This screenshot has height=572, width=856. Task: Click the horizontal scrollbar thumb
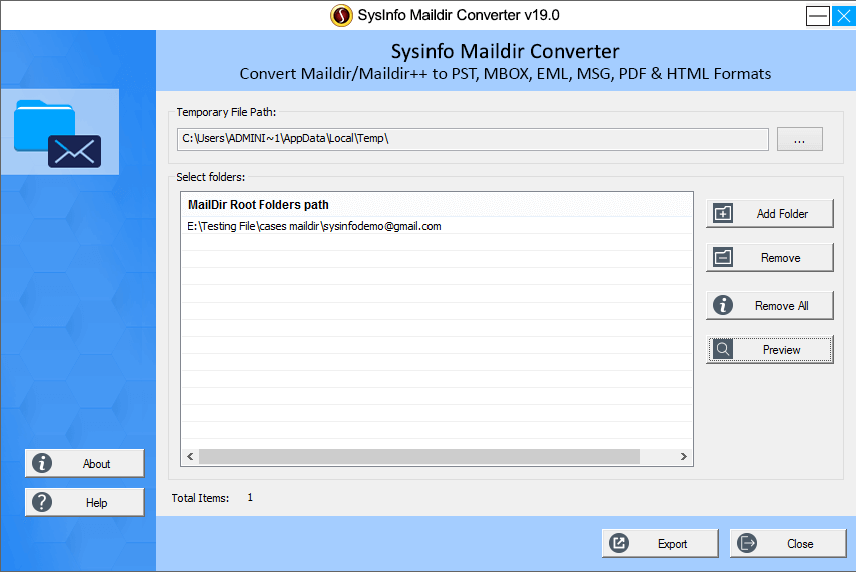click(x=419, y=456)
